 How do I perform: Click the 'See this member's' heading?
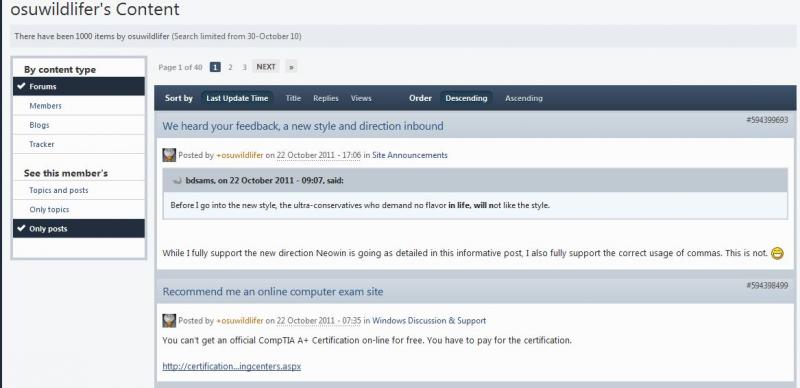click(66, 173)
